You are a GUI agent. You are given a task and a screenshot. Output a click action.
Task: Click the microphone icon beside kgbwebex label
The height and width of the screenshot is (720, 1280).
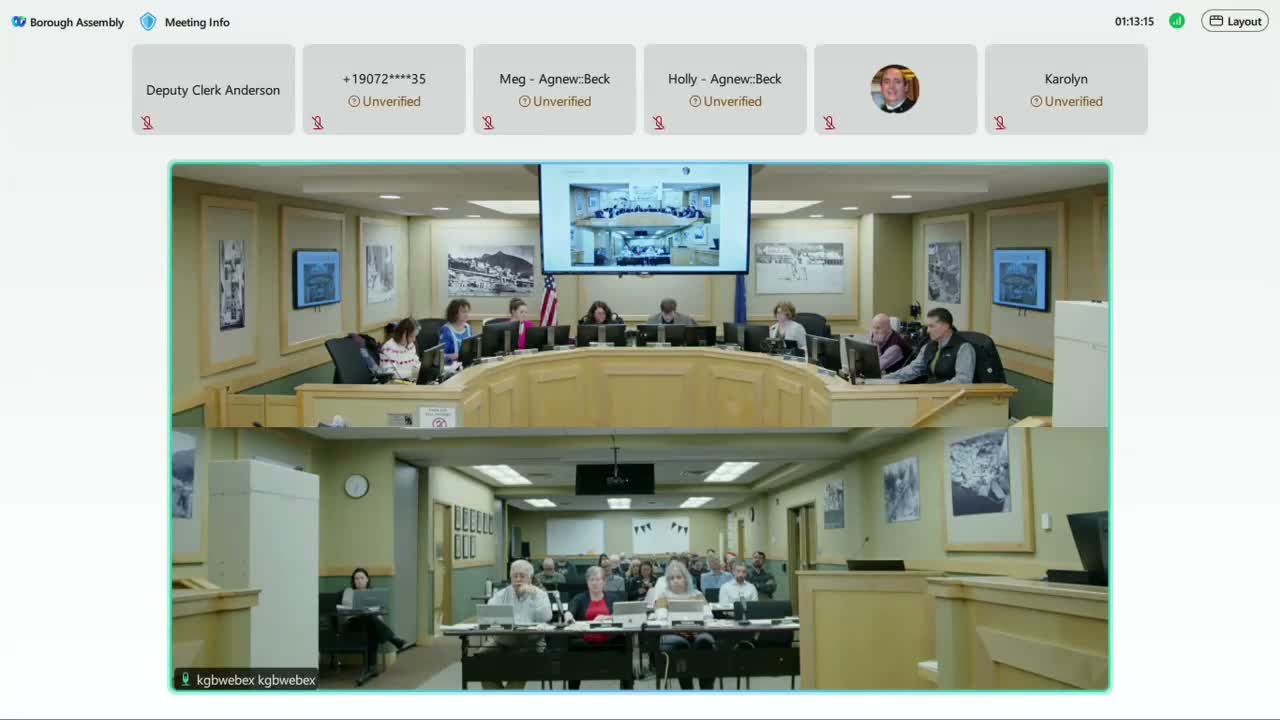(x=185, y=679)
